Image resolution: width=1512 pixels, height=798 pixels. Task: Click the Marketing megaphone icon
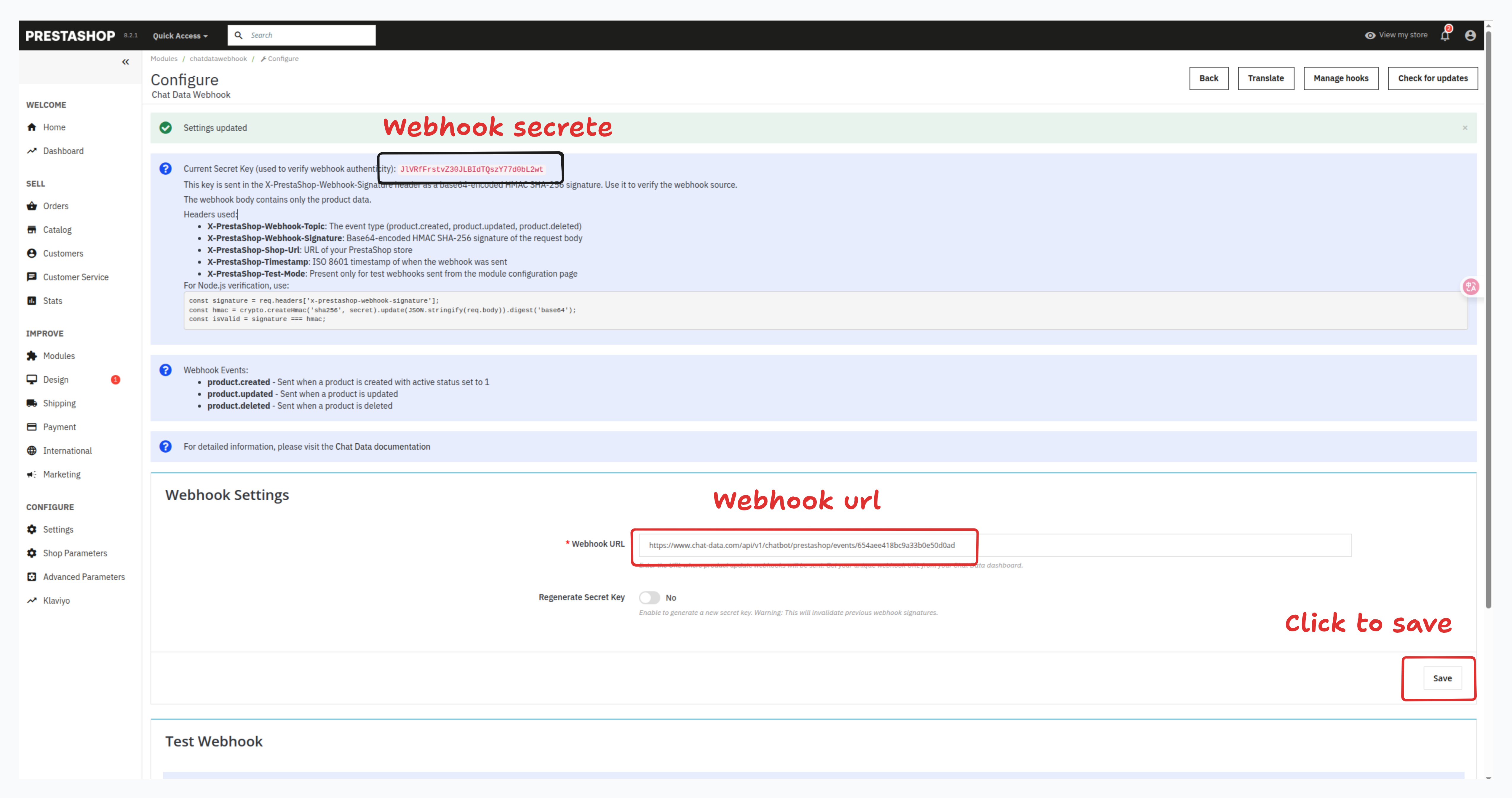coord(32,474)
